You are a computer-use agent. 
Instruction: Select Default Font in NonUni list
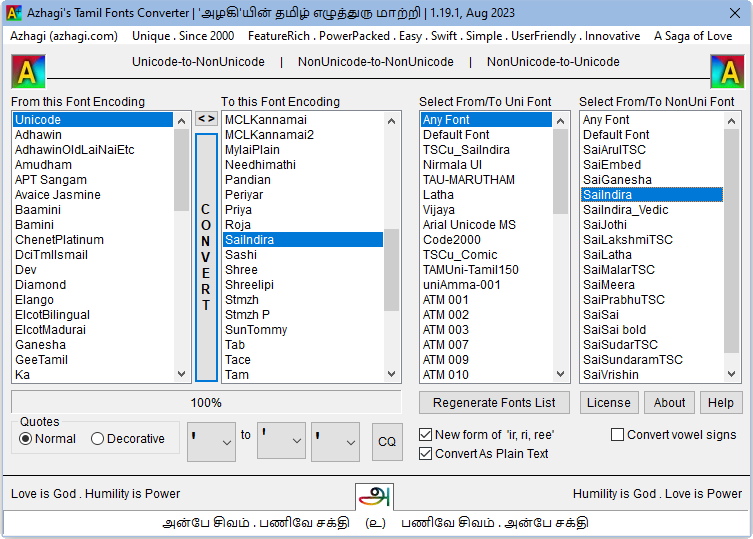click(x=652, y=135)
